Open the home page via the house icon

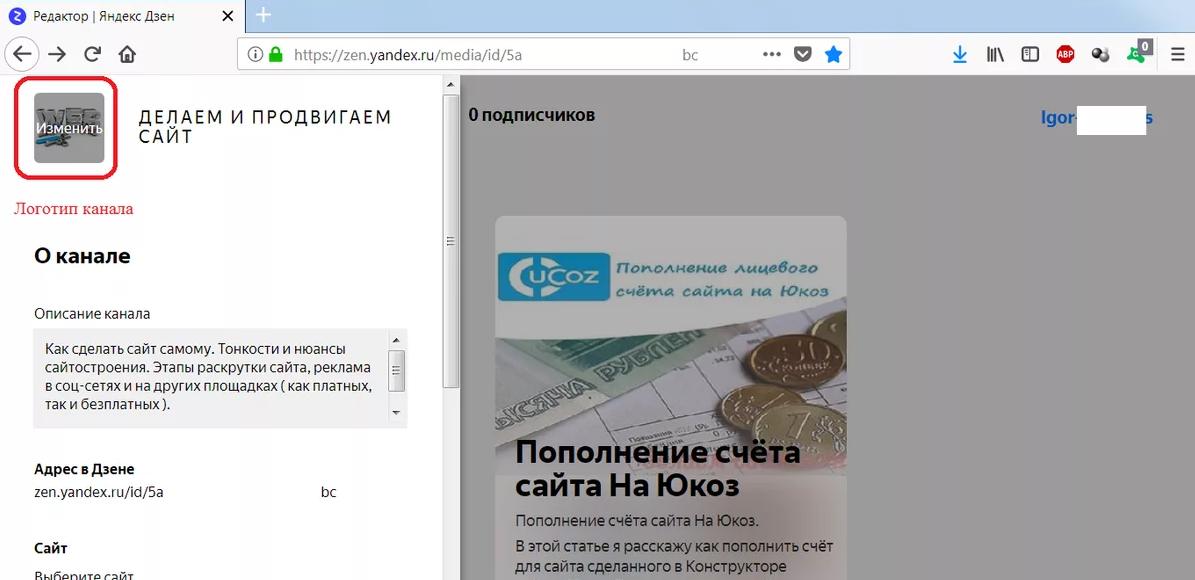(127, 54)
